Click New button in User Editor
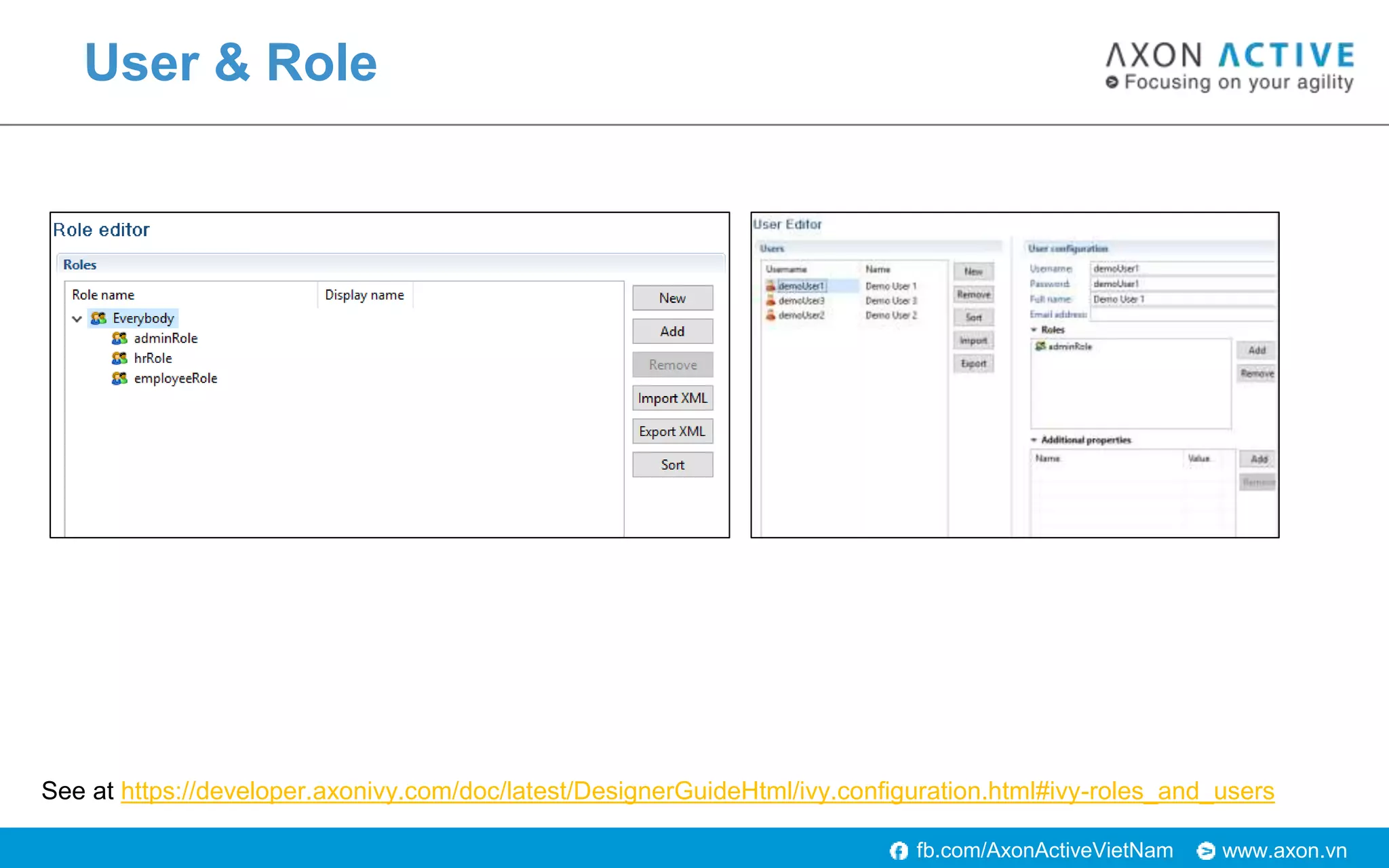The width and height of the screenshot is (1389, 868). 974,271
